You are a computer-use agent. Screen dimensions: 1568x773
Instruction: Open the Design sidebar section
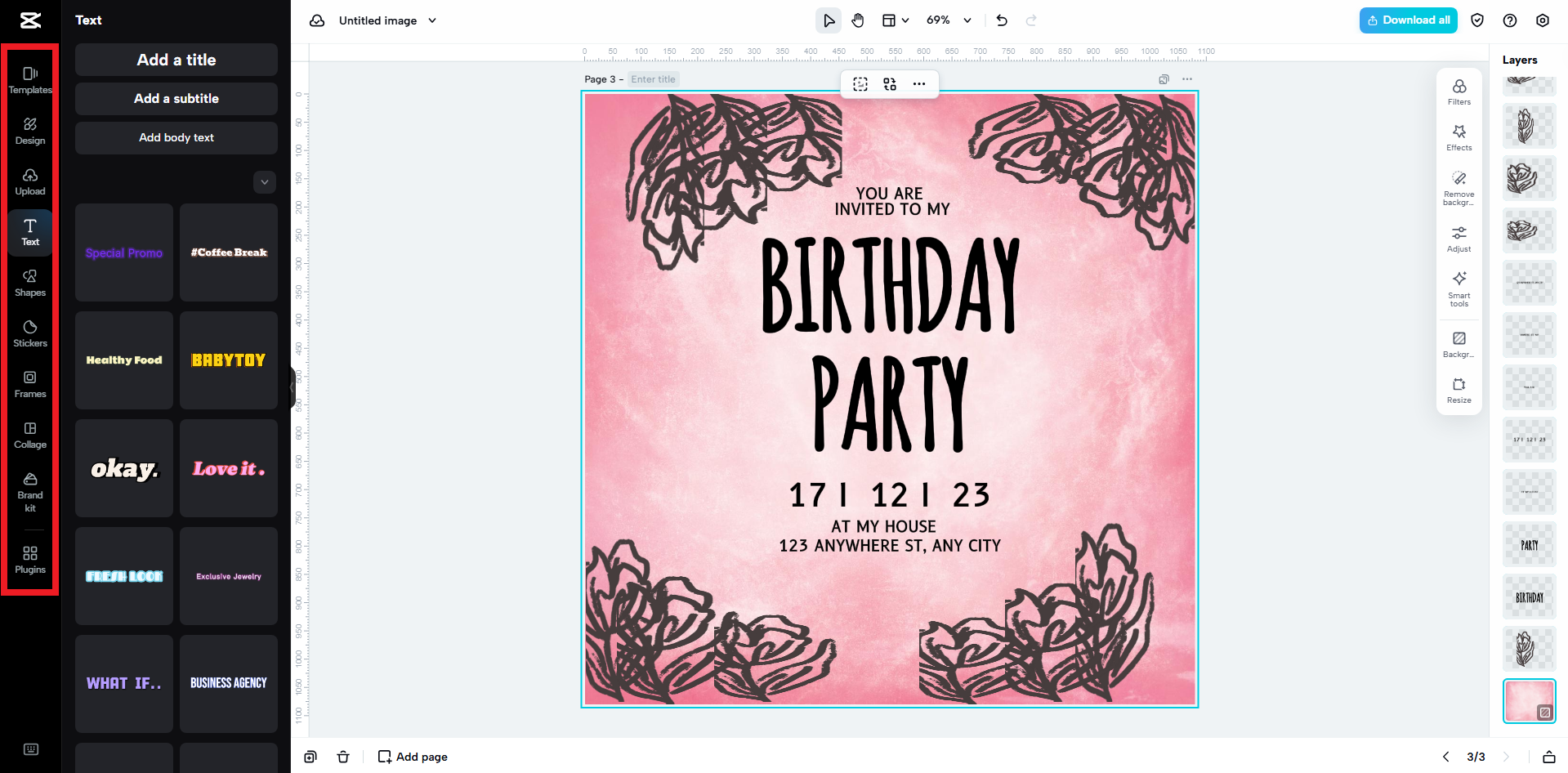point(29,131)
